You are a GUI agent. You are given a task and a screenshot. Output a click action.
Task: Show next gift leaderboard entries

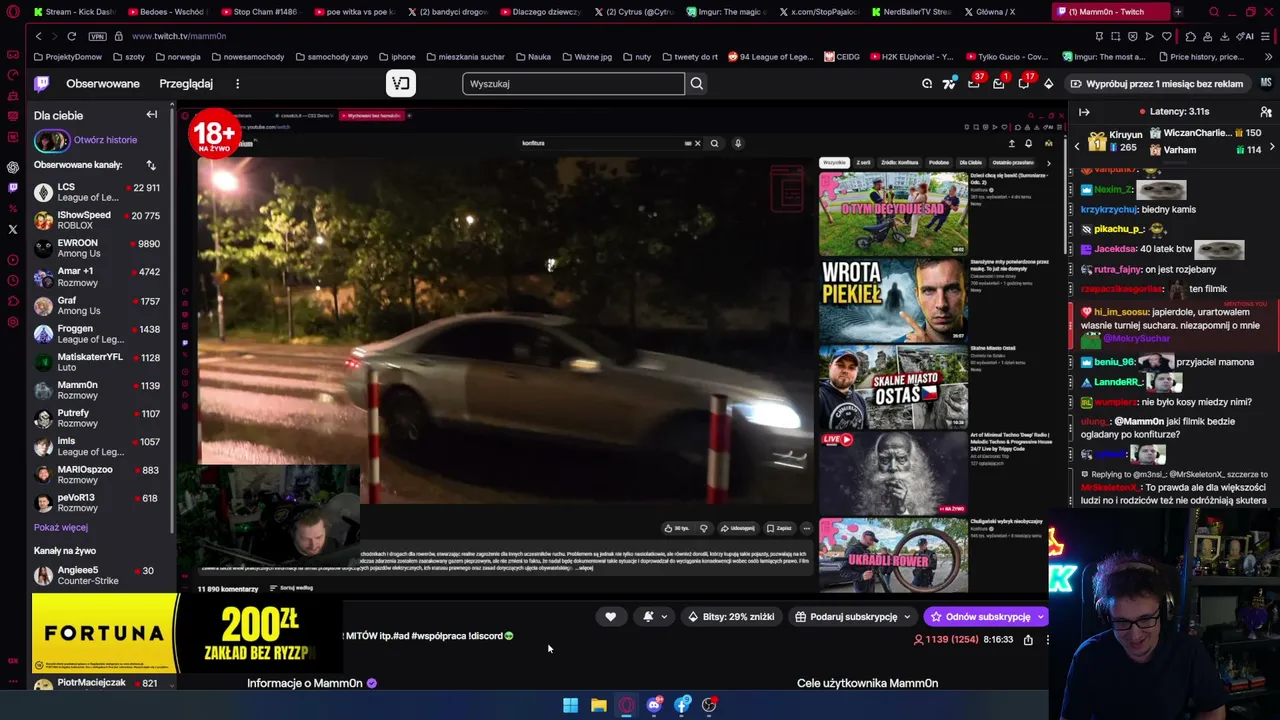pyautogui.click(x=1271, y=147)
